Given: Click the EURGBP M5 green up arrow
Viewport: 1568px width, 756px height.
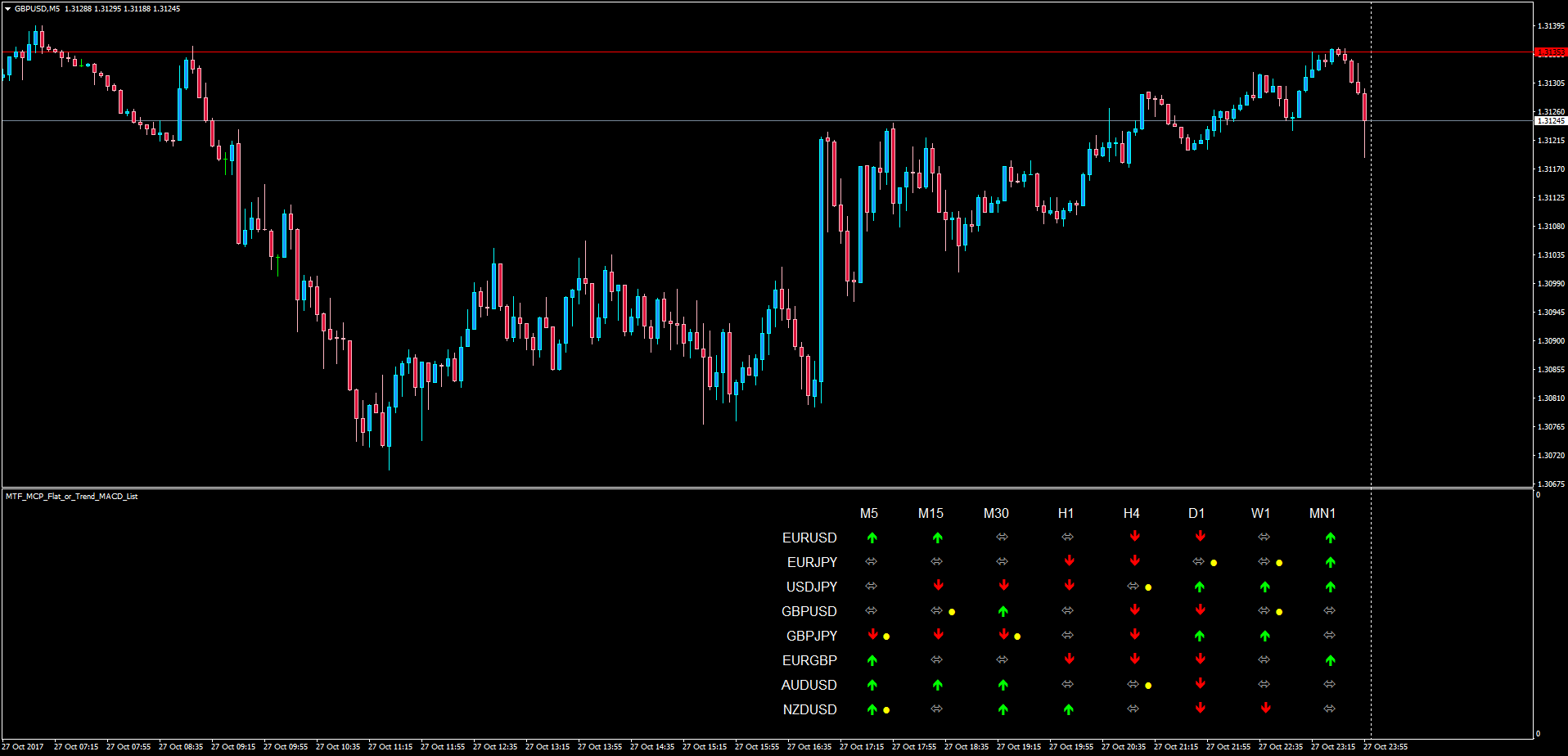Looking at the screenshot, I should [872, 660].
